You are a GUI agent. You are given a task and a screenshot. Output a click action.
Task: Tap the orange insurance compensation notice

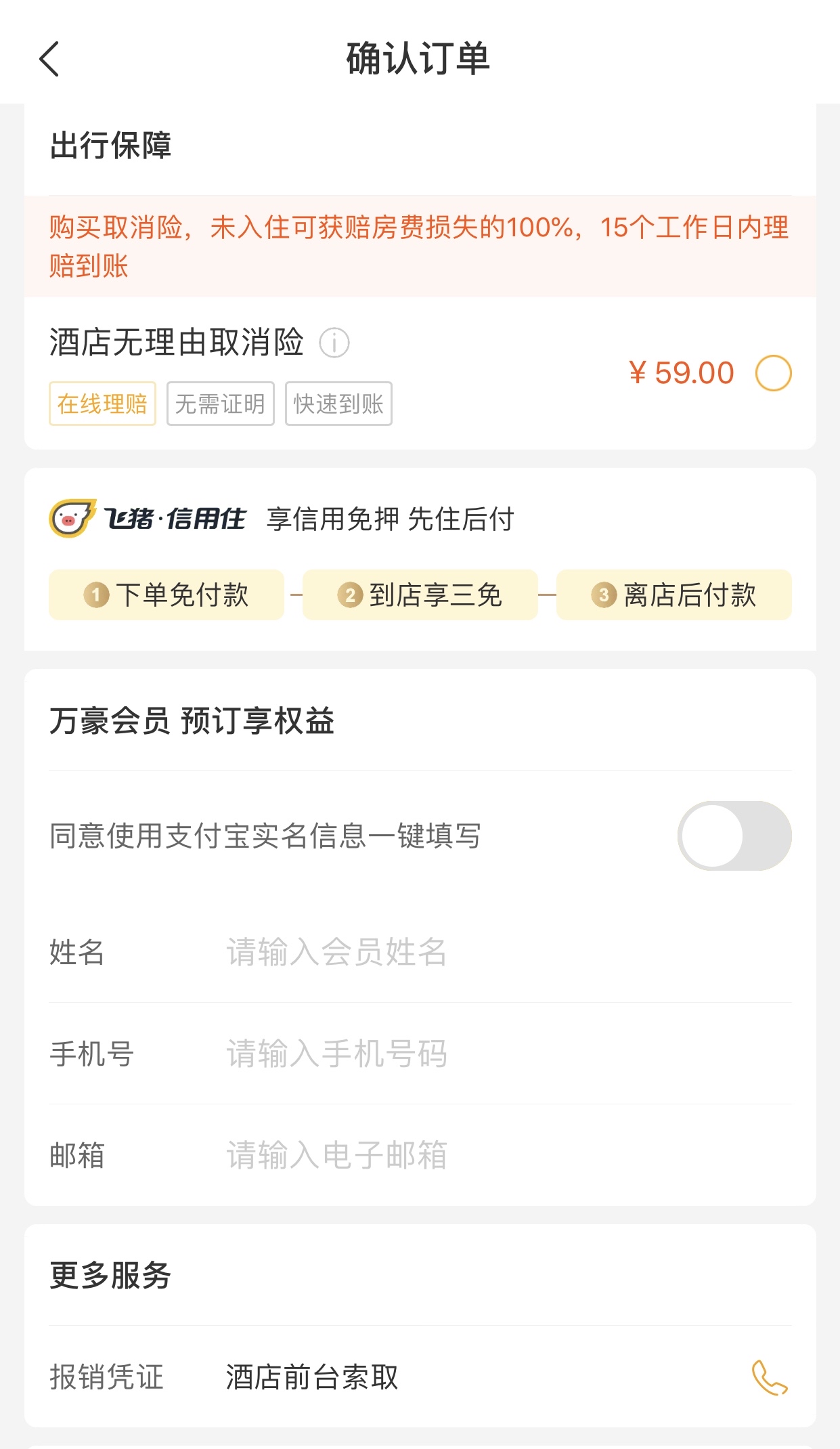[420, 246]
